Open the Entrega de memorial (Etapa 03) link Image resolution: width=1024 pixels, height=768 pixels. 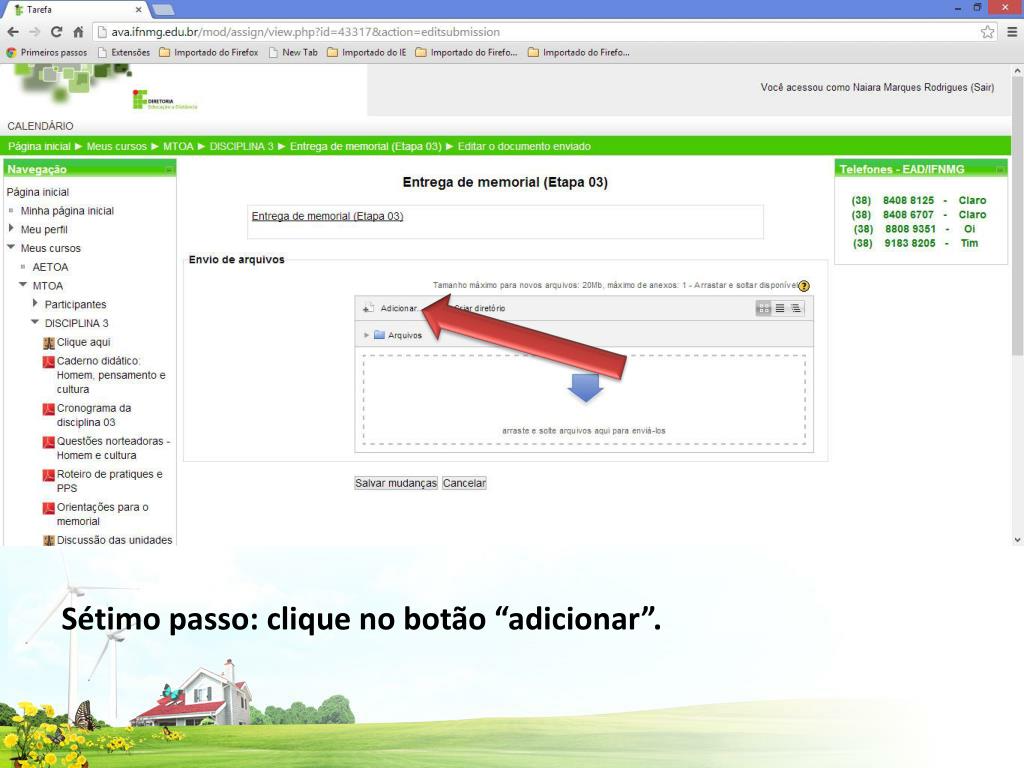coord(327,216)
